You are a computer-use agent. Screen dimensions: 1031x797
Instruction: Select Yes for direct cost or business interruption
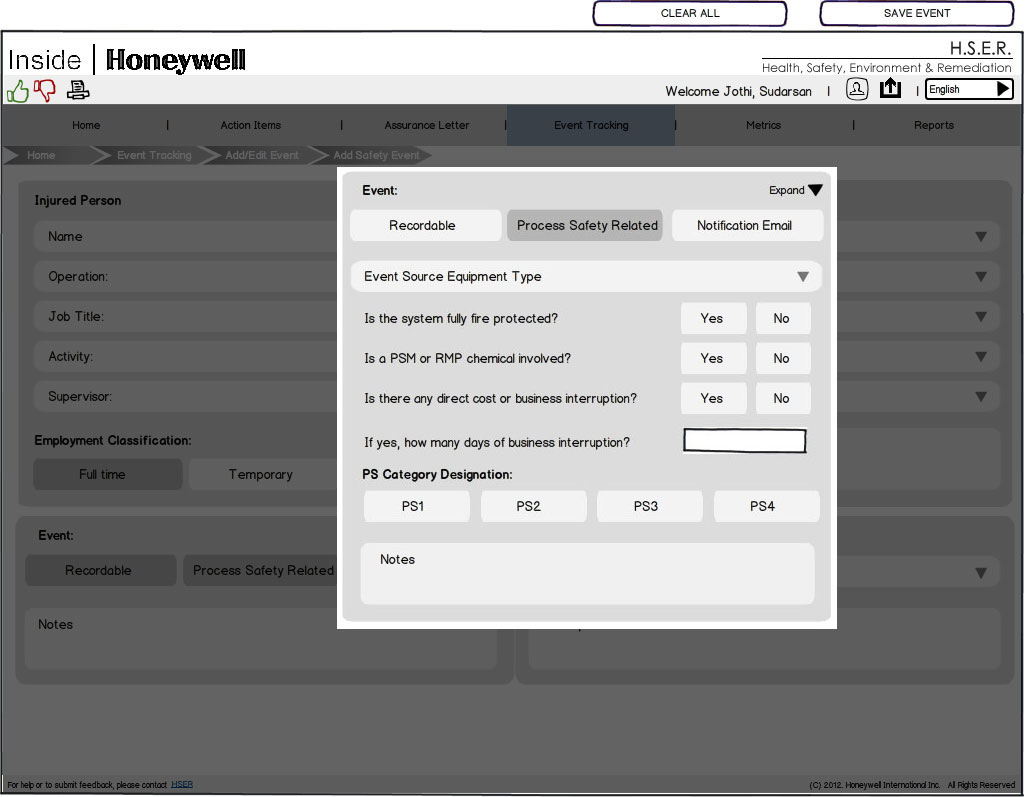pos(712,399)
